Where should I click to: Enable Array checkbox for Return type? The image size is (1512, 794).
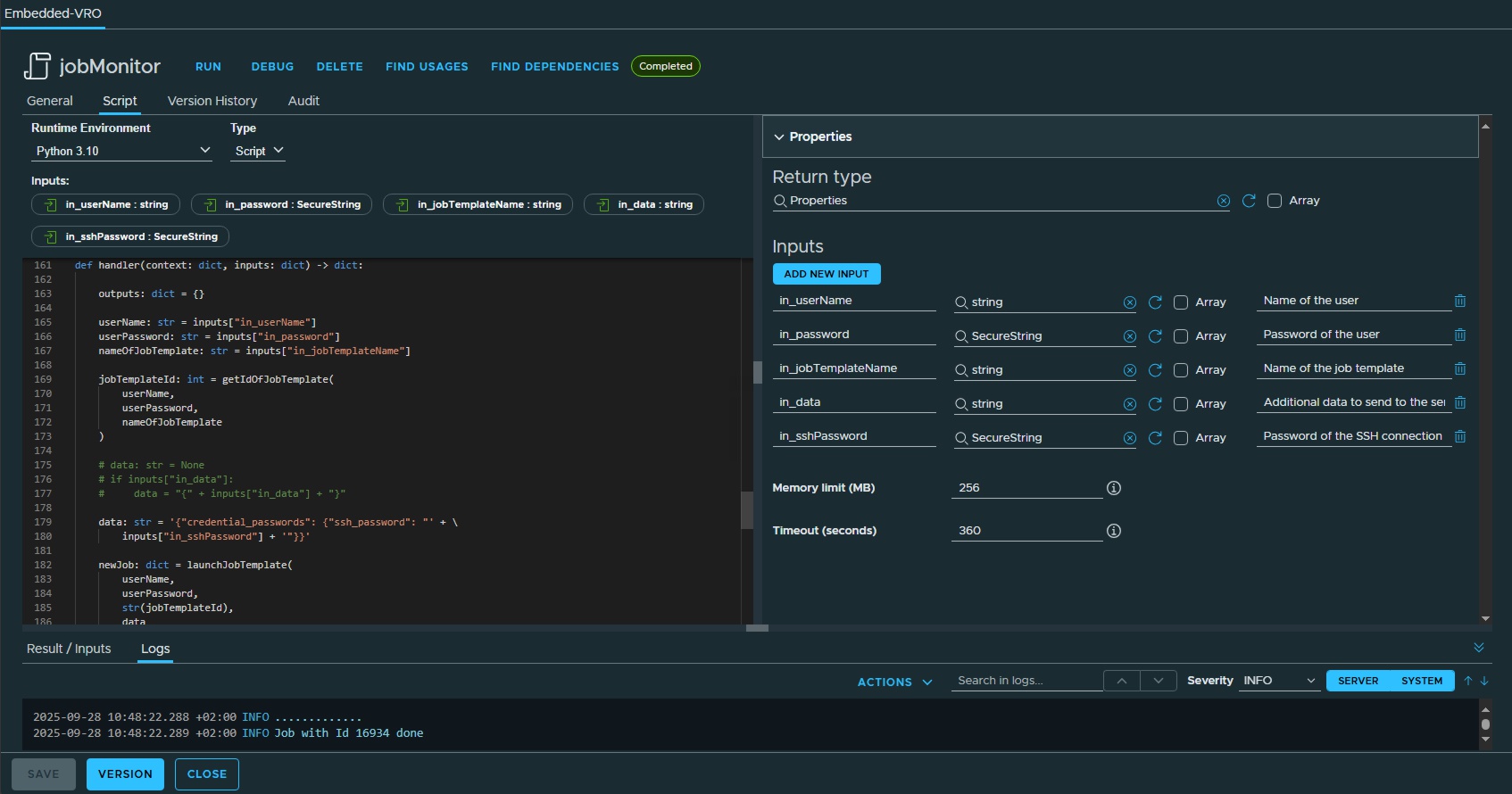tap(1275, 201)
